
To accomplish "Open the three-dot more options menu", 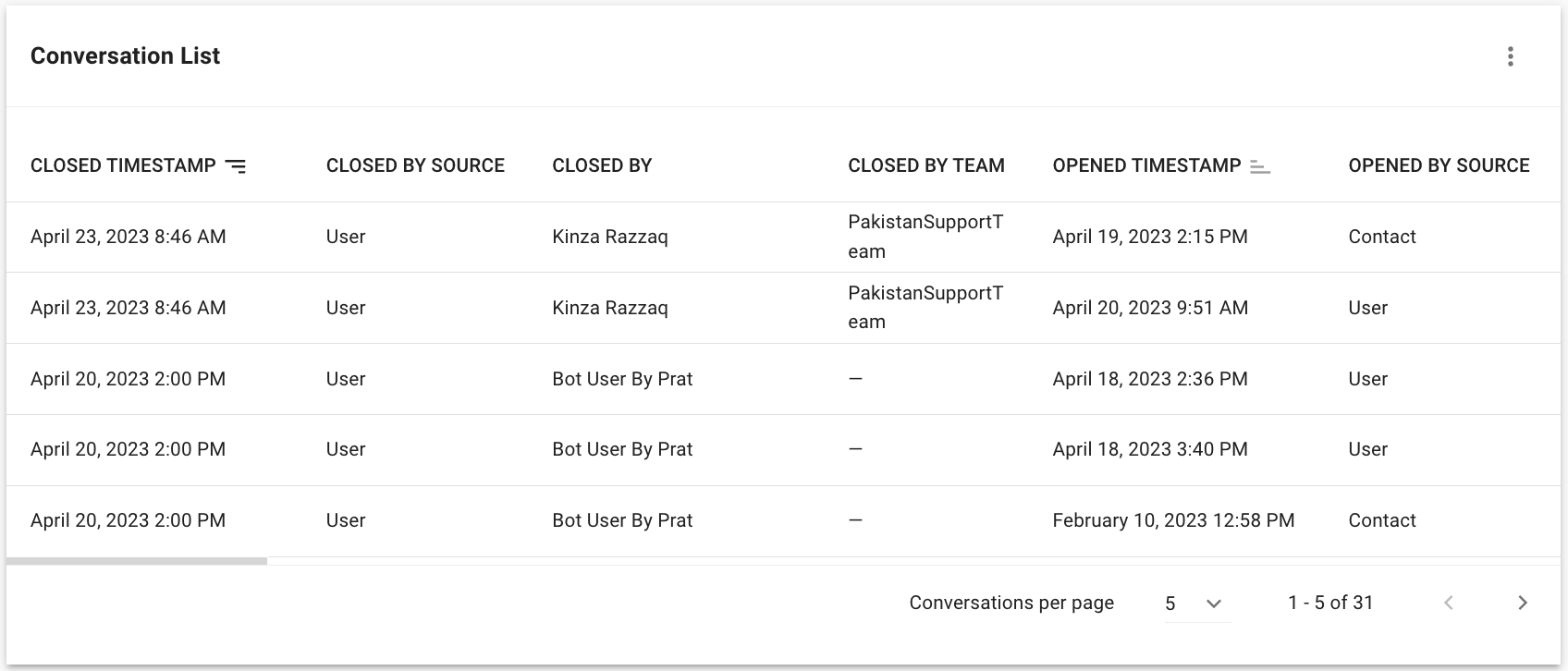I will (1510, 56).
